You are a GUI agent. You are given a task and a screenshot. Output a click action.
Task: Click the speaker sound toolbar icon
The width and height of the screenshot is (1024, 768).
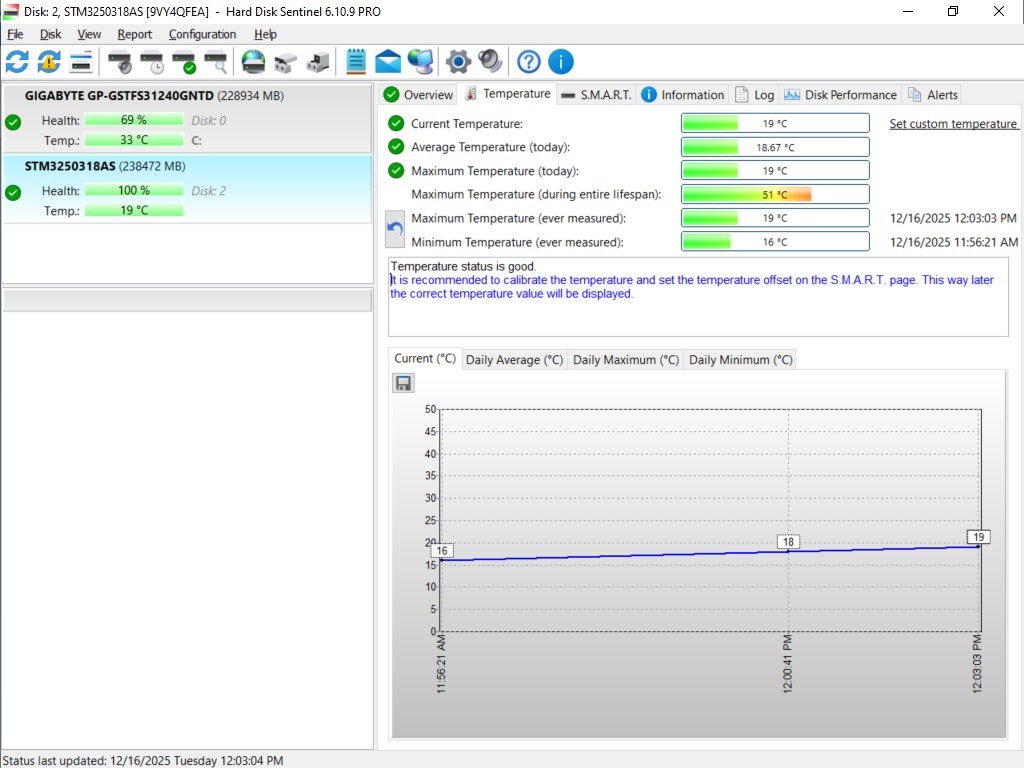(490, 62)
